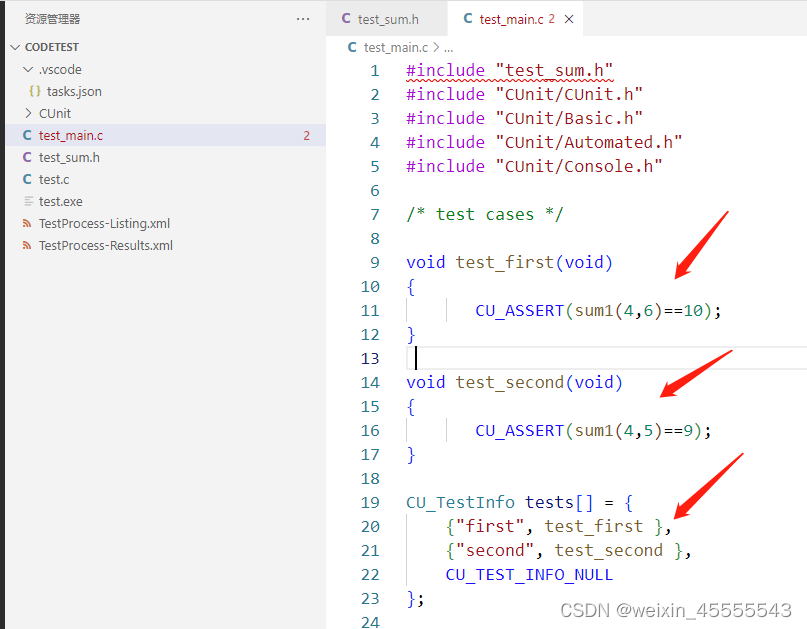Click the C icon beside test.c
This screenshot has width=807, height=629.
(x=27, y=180)
